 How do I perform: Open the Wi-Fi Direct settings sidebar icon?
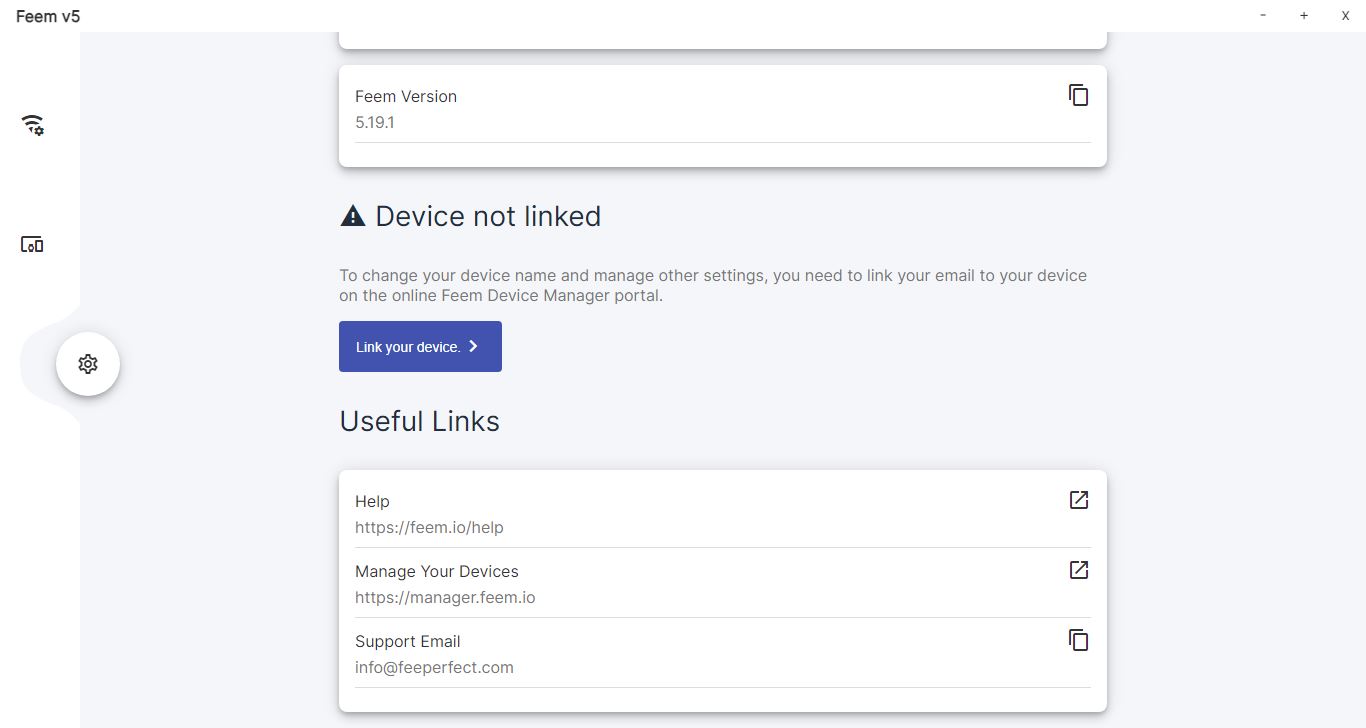coord(33,125)
